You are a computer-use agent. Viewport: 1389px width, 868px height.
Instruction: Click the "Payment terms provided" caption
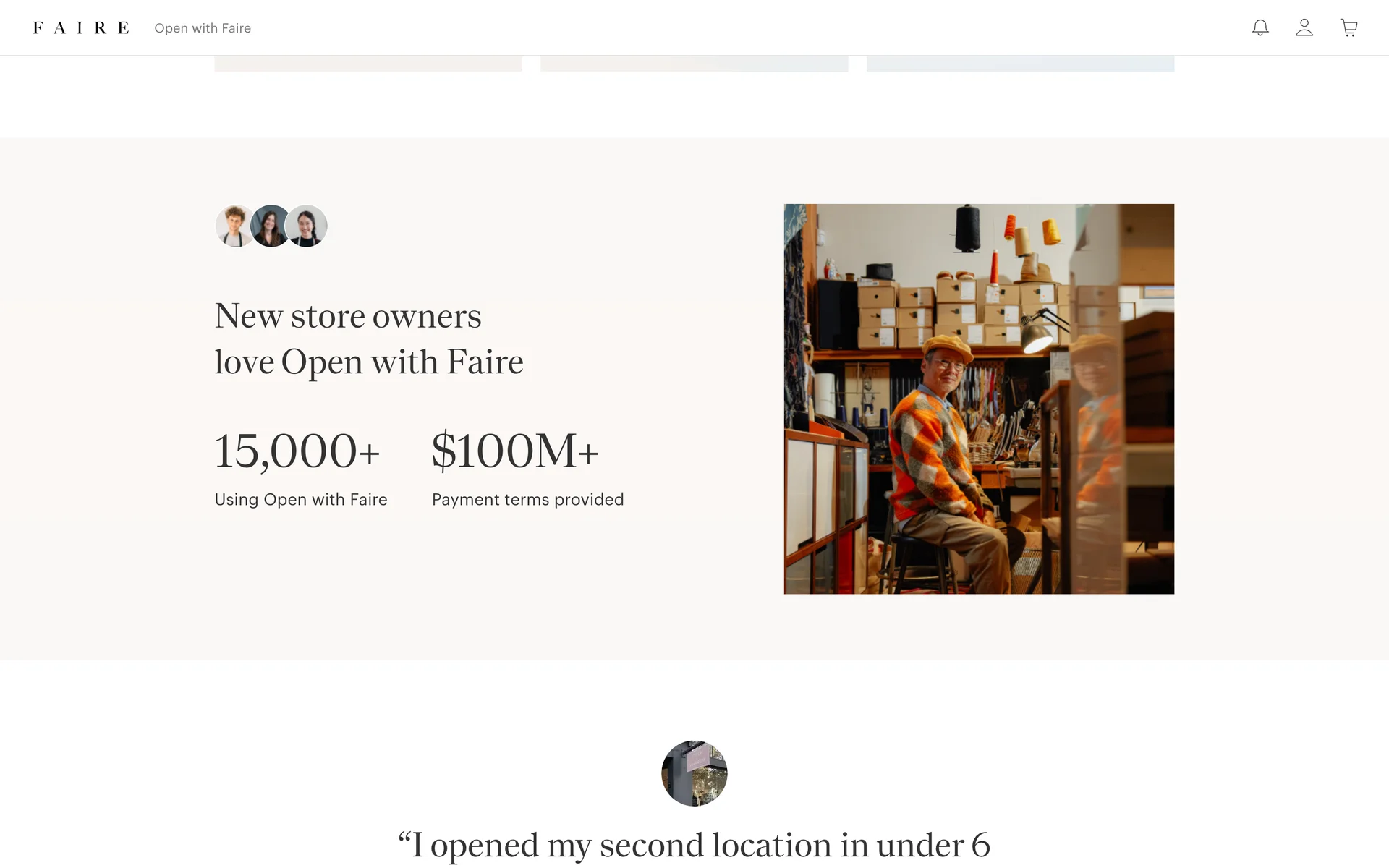click(527, 500)
